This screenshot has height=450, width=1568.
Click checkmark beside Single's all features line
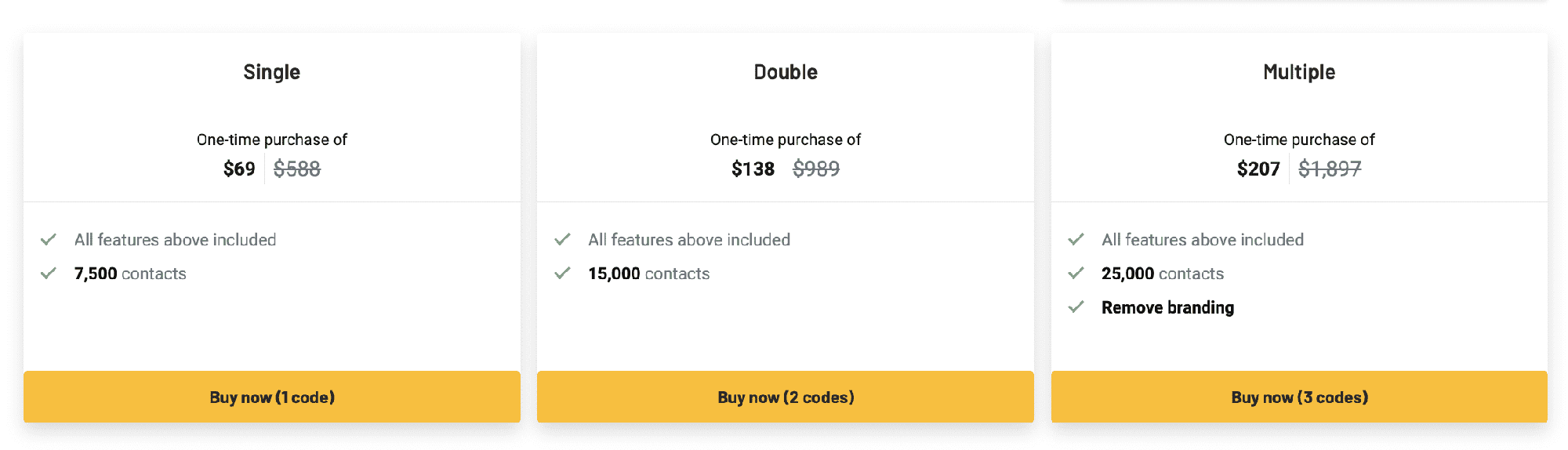coord(49,240)
